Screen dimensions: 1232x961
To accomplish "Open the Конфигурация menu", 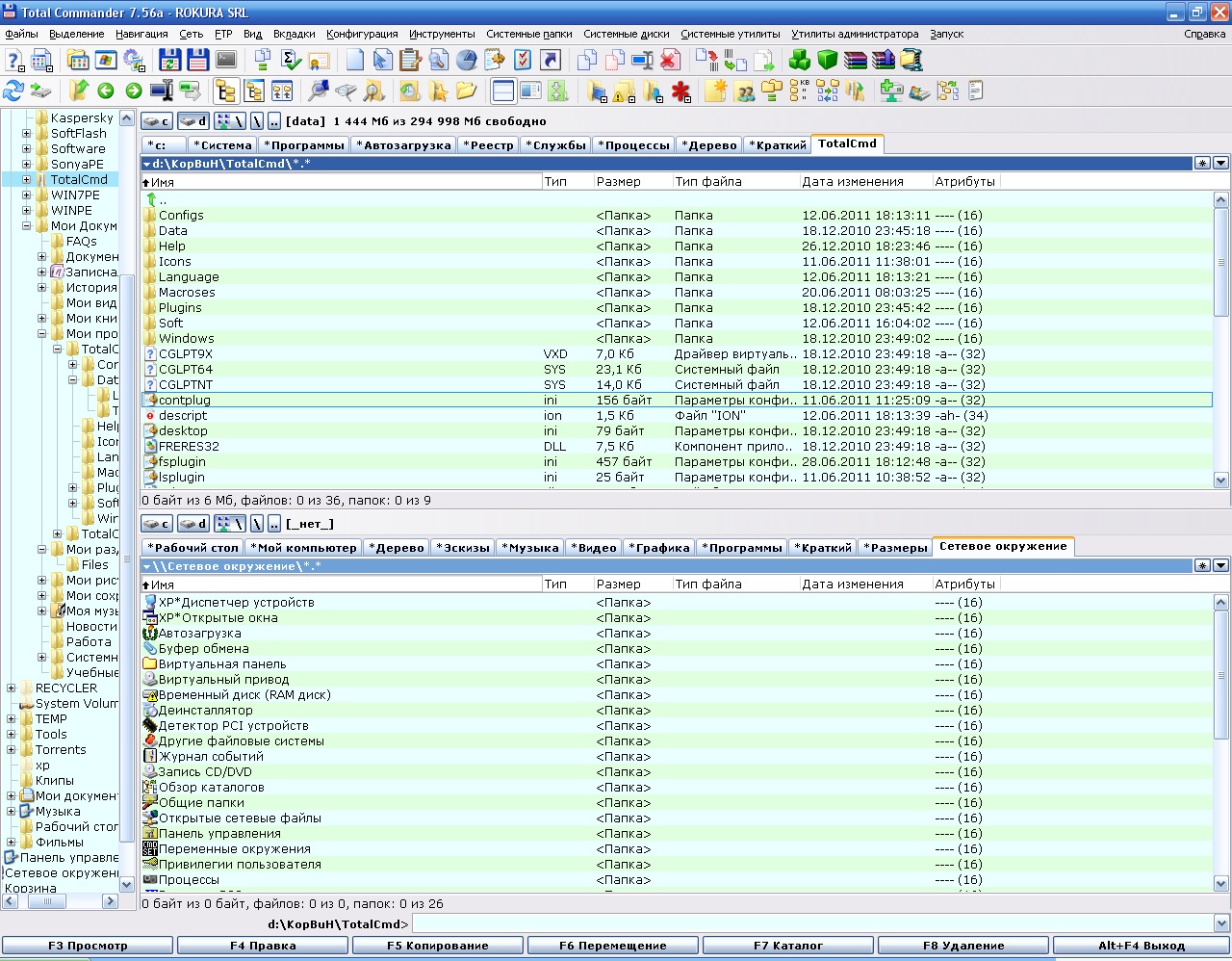I will point(362,34).
